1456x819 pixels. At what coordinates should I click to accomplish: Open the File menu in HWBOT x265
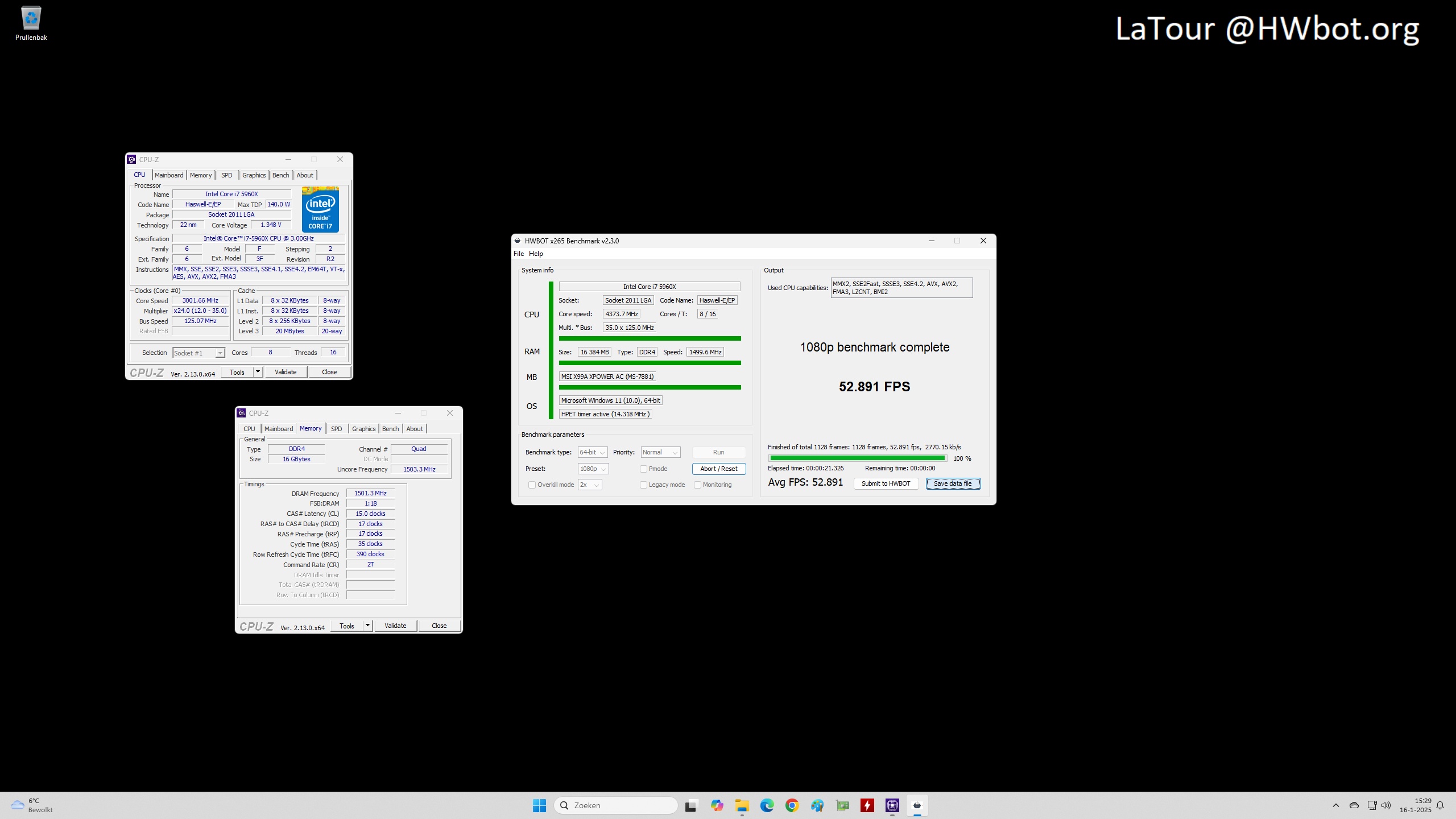(519, 254)
